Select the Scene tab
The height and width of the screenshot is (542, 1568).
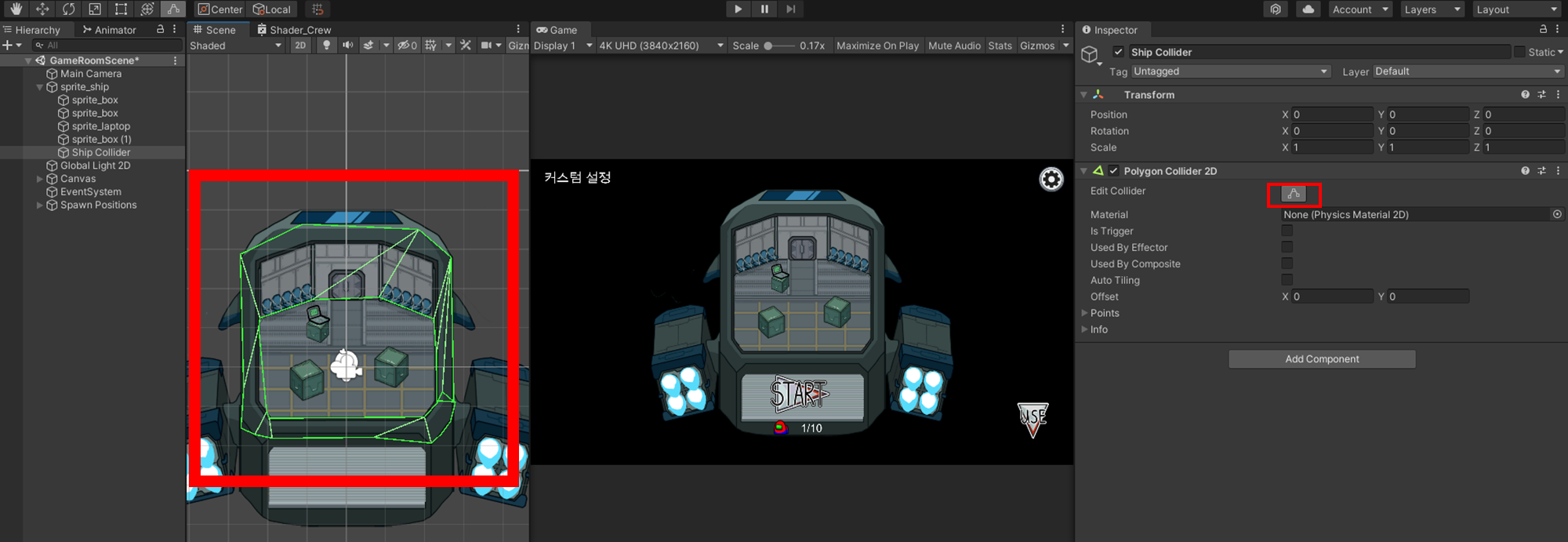215,30
